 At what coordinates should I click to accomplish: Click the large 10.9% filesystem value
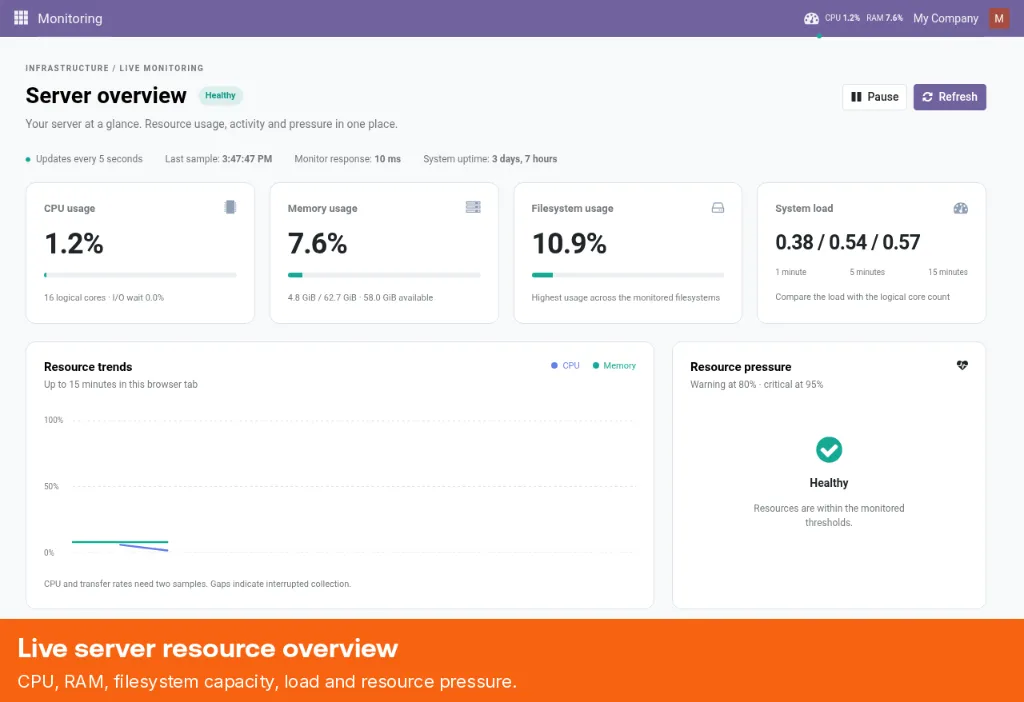569,244
